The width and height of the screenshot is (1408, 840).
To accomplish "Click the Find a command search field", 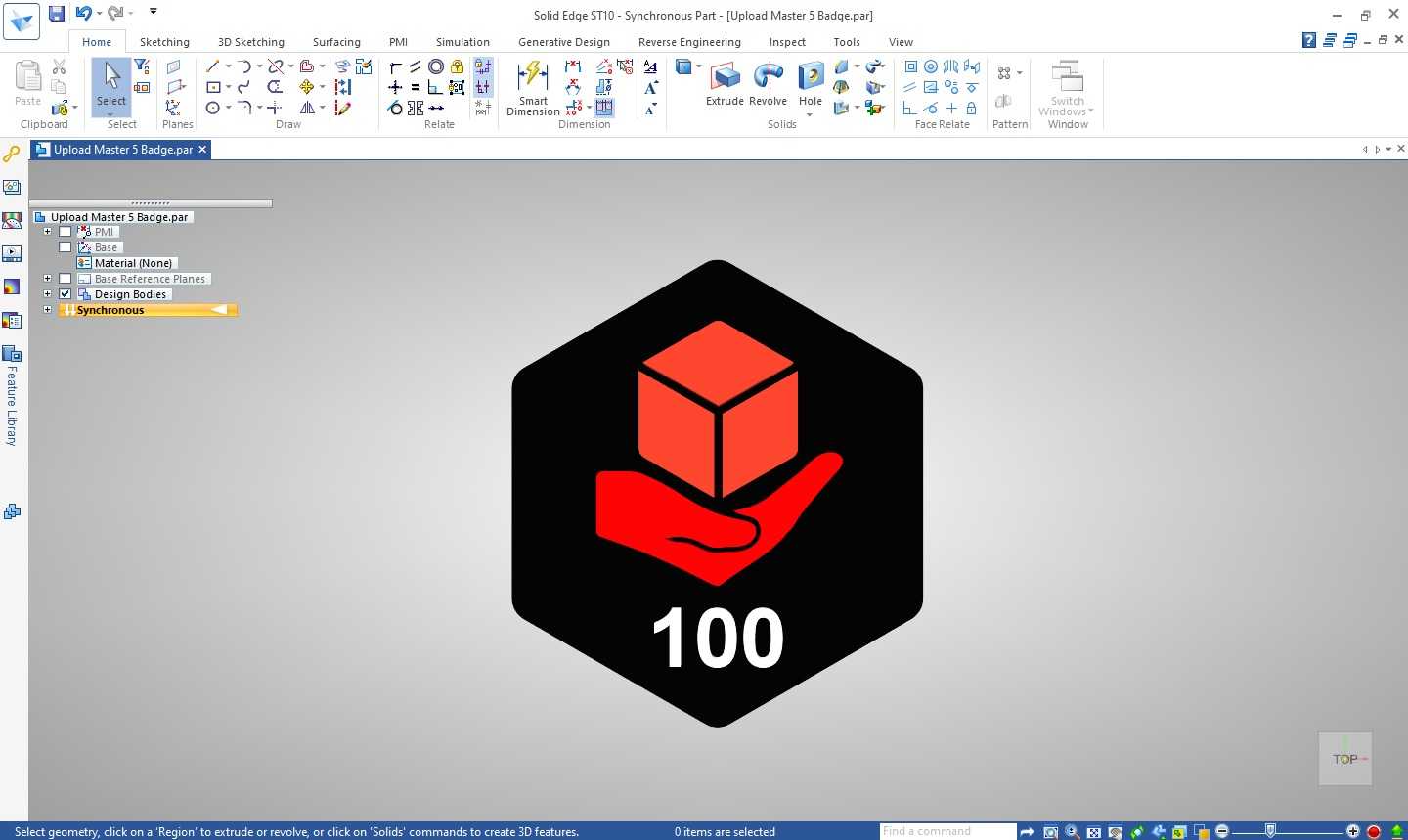I will click(946, 831).
